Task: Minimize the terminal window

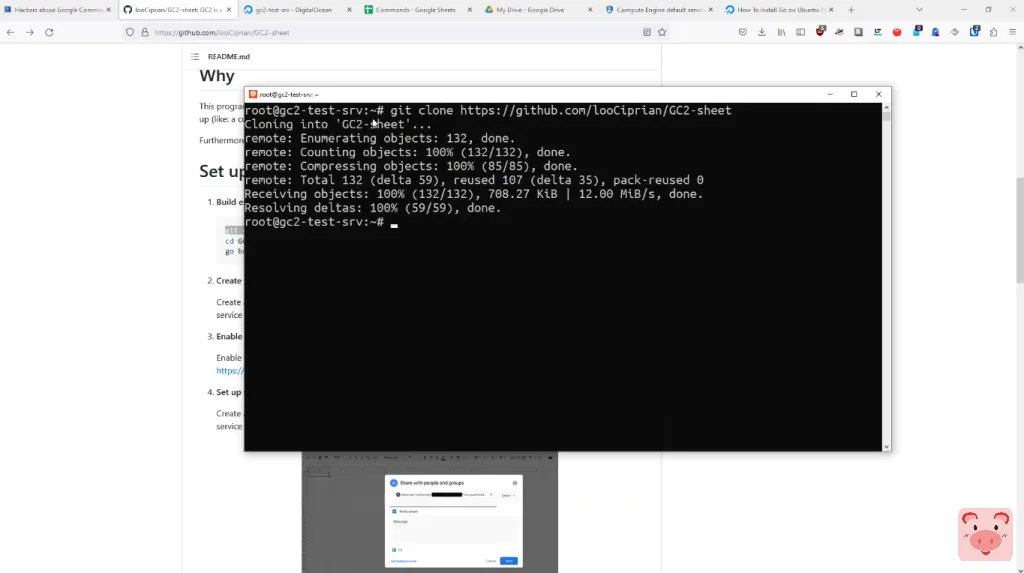Action: (x=830, y=94)
